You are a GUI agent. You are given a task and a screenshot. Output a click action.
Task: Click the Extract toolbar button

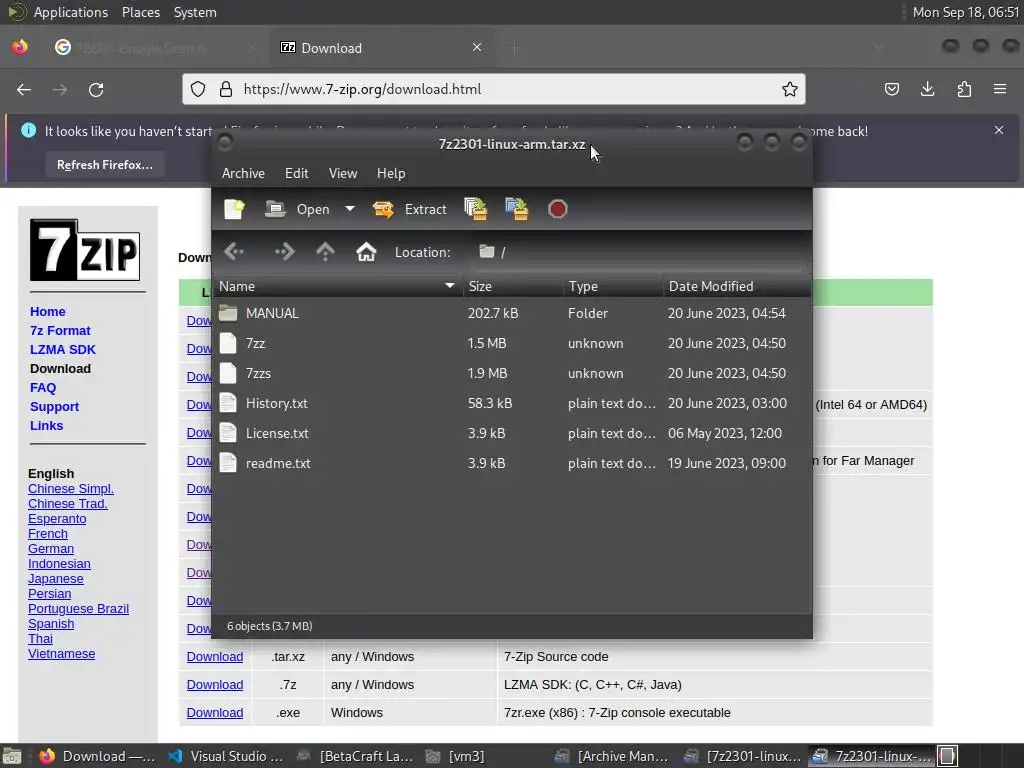[x=409, y=209]
